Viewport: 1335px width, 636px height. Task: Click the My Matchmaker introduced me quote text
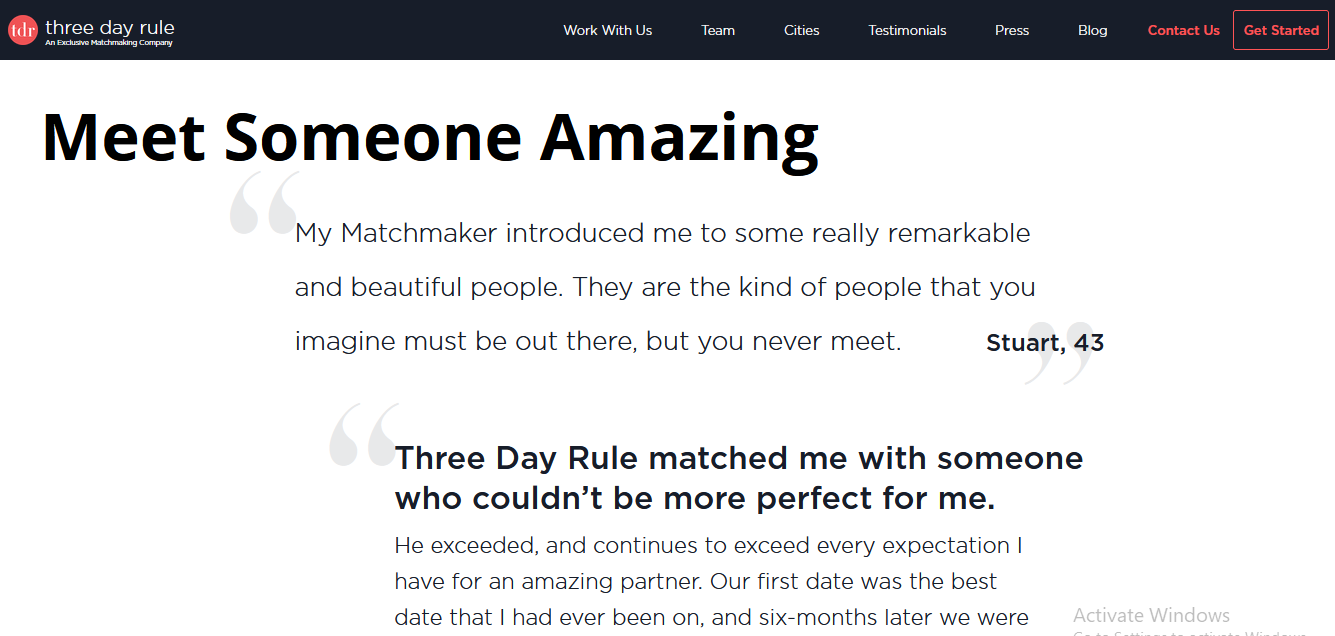point(665,288)
